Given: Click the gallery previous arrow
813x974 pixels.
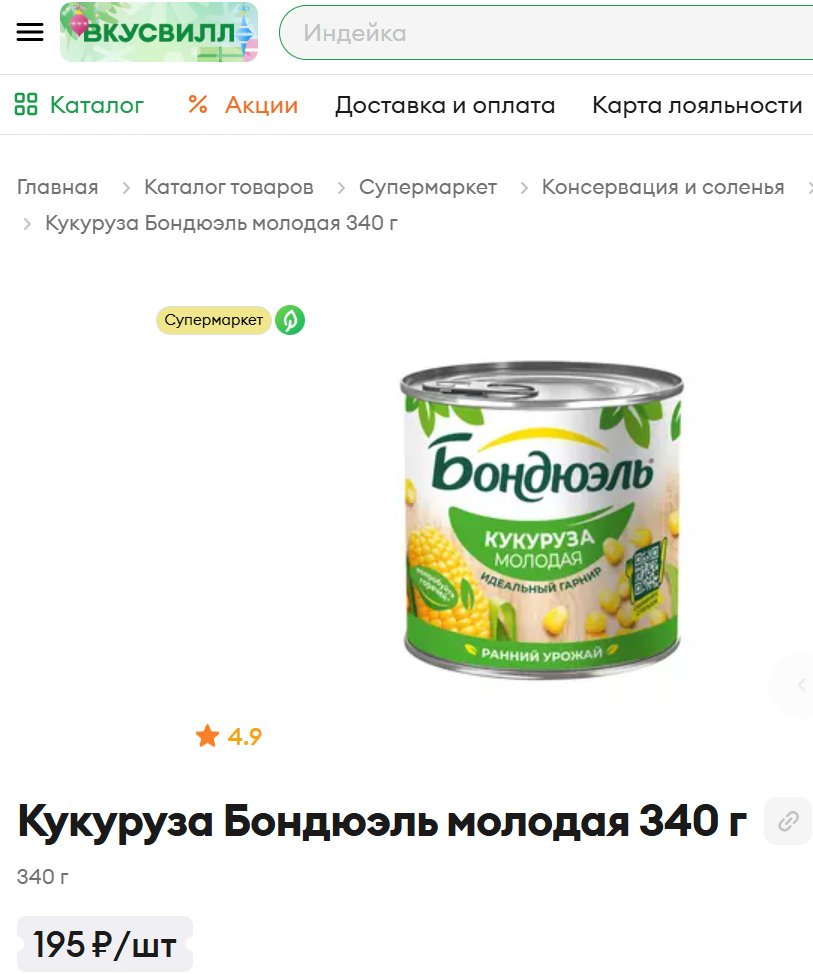Looking at the screenshot, I should [801, 685].
